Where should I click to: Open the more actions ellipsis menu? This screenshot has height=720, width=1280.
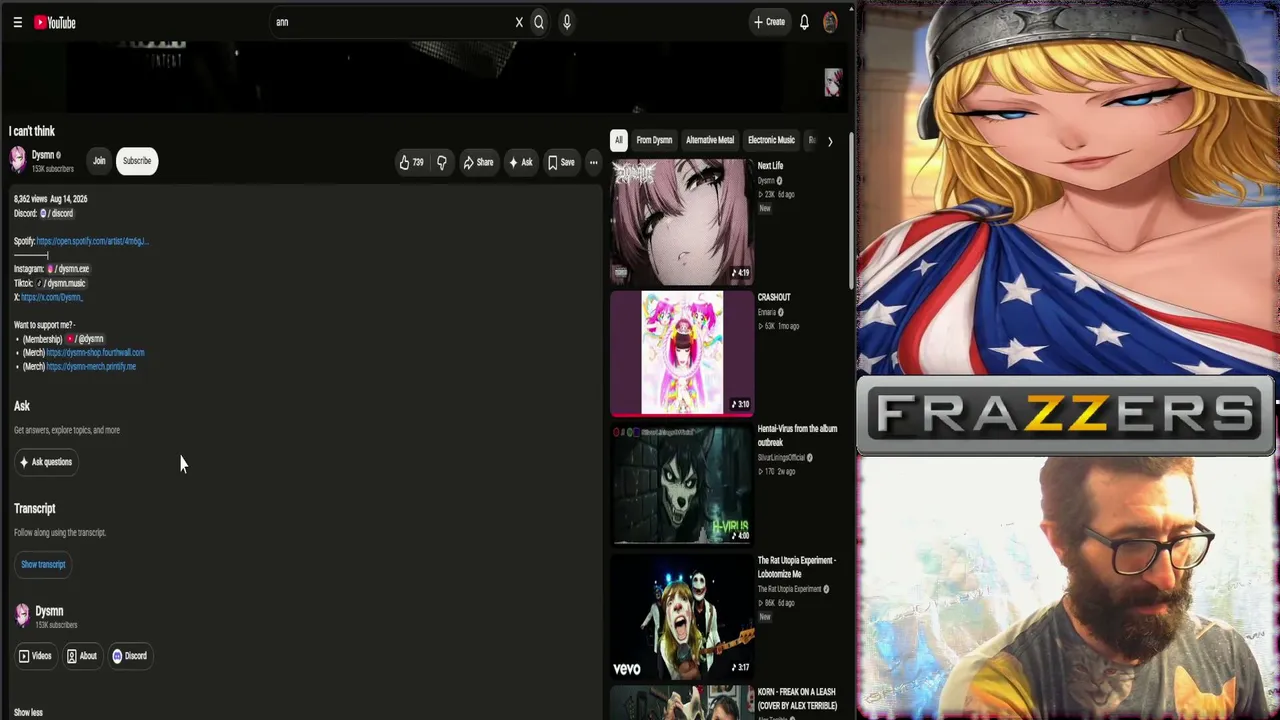coord(593,162)
